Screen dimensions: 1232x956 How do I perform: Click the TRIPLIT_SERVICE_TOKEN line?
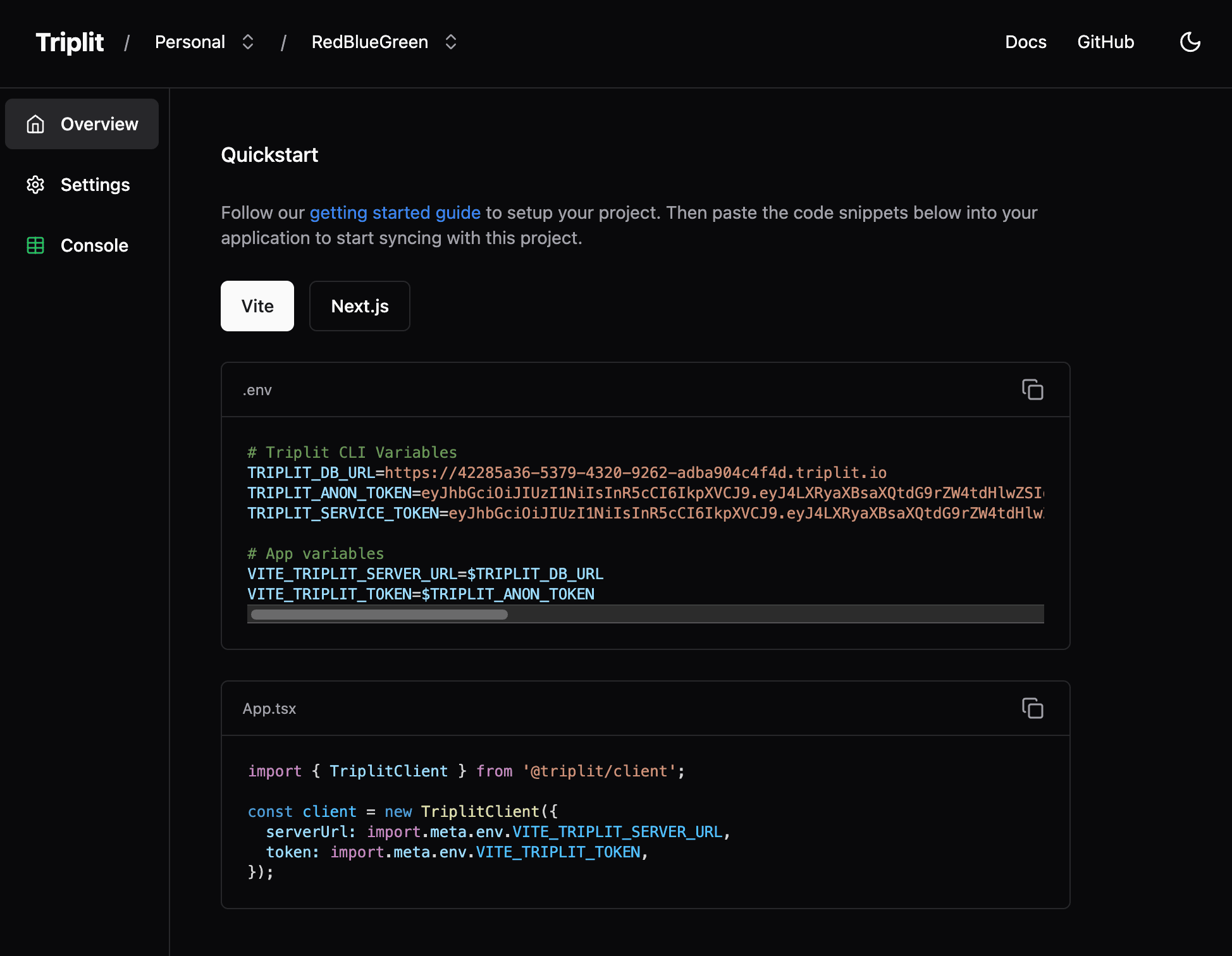[646, 513]
